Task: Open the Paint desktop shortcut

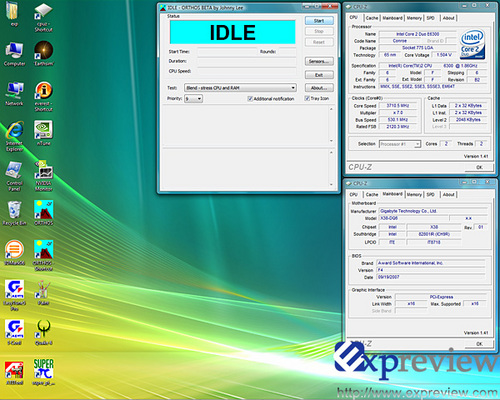Action: pyautogui.click(x=44, y=293)
